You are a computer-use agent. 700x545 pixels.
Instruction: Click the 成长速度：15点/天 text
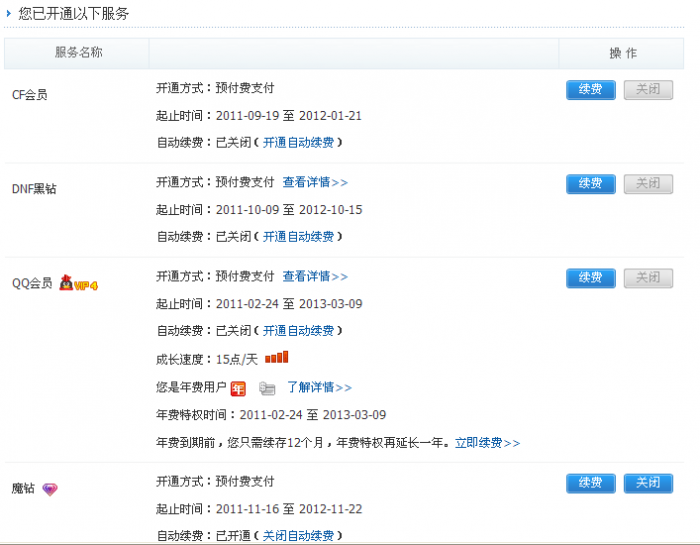pyautogui.click(x=207, y=359)
